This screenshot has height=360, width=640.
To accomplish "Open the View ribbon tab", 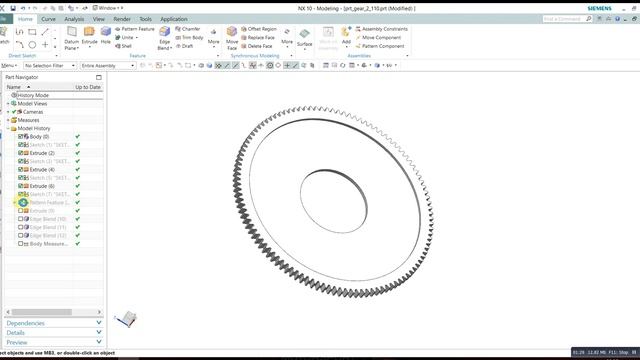I will 99,19.
